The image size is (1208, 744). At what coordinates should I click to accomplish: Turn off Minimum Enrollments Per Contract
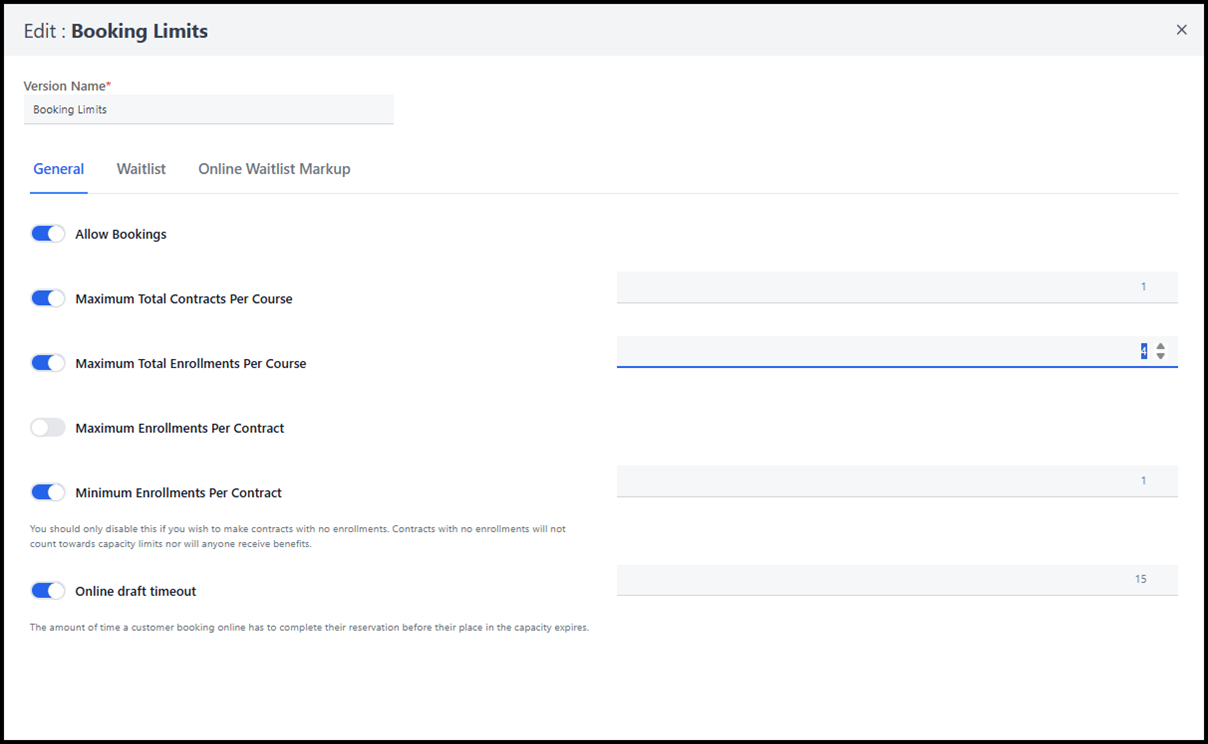(47, 492)
